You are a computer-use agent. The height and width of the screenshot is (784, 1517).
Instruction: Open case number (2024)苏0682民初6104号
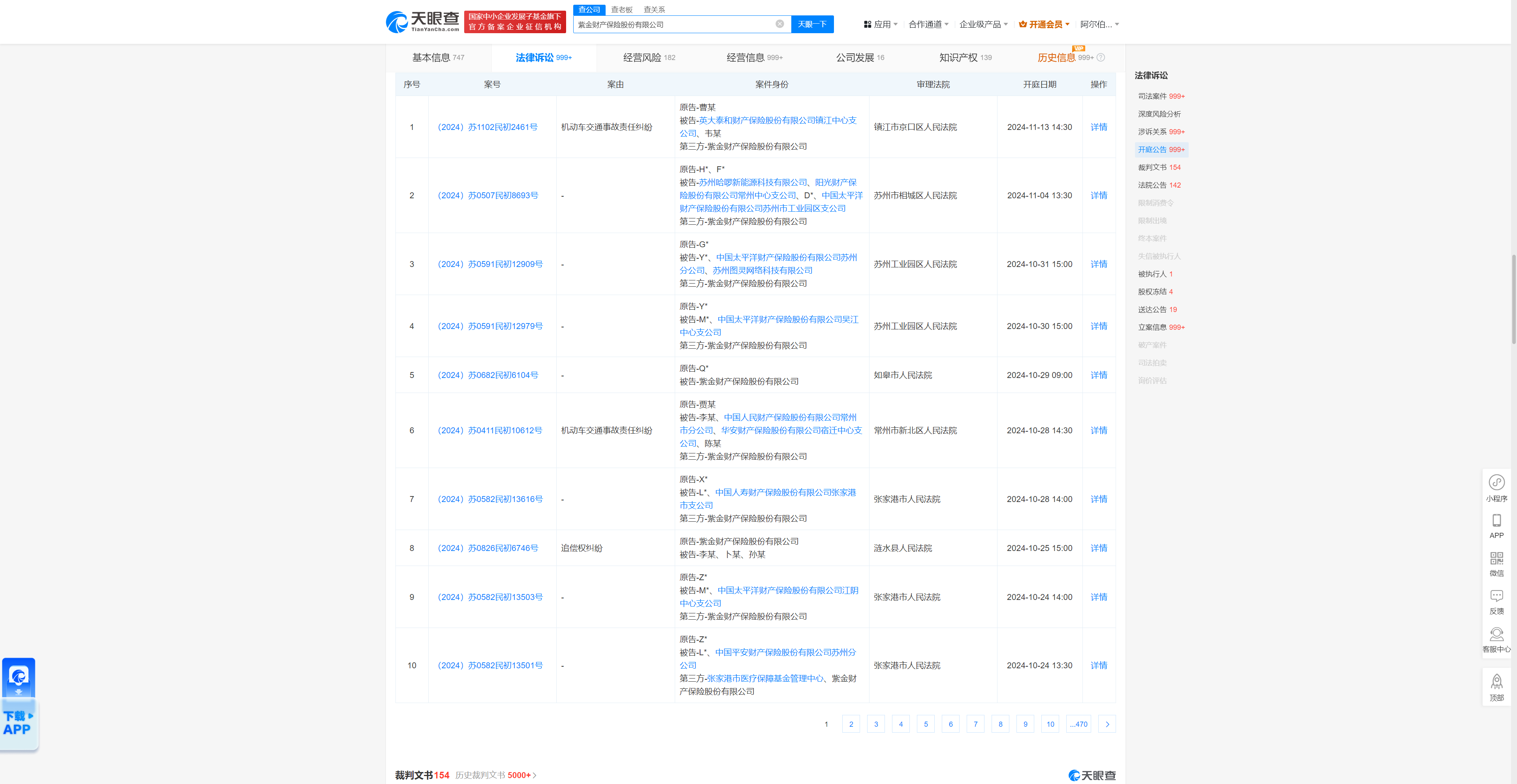coord(487,375)
